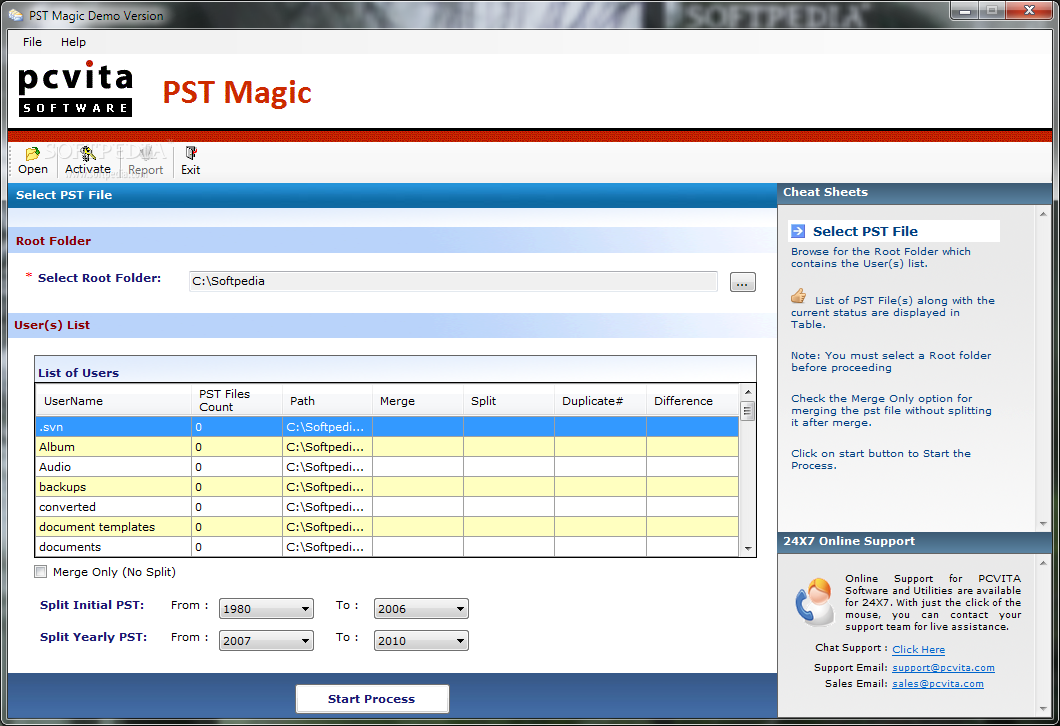Click the Select Root Folder path field
The height and width of the screenshot is (726, 1060).
[x=453, y=281]
